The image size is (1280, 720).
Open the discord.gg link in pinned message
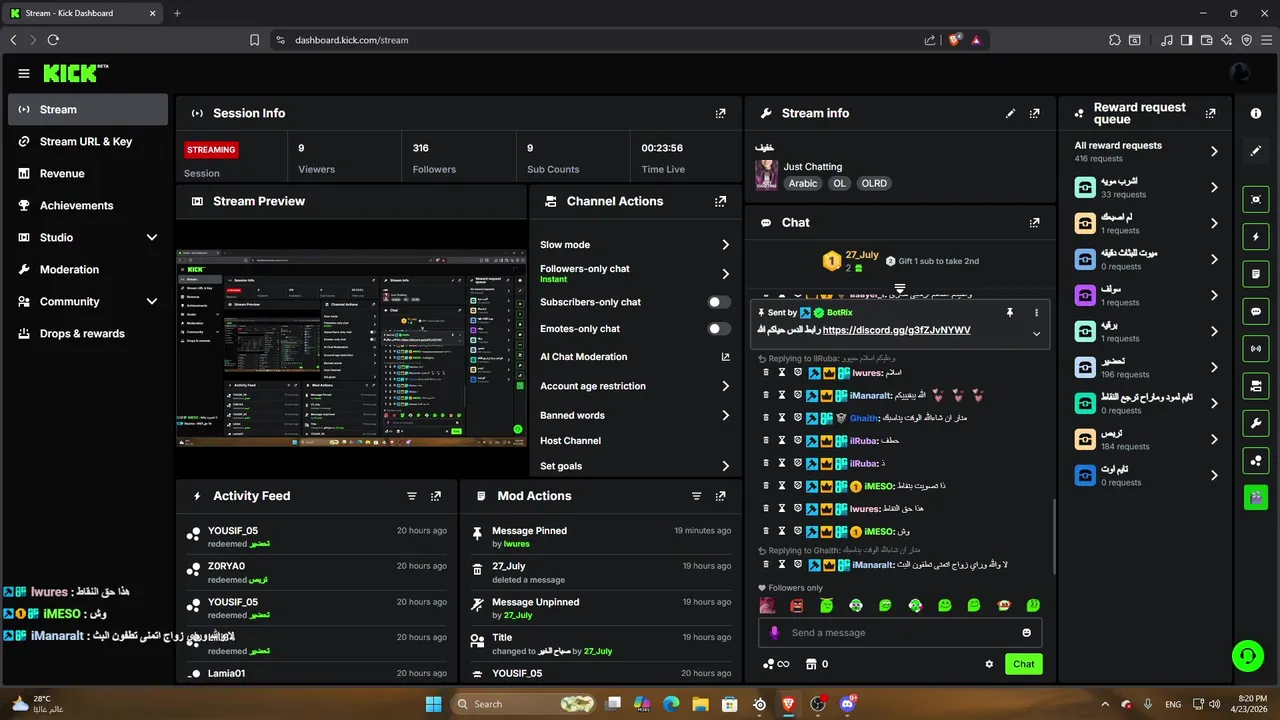(x=896, y=330)
